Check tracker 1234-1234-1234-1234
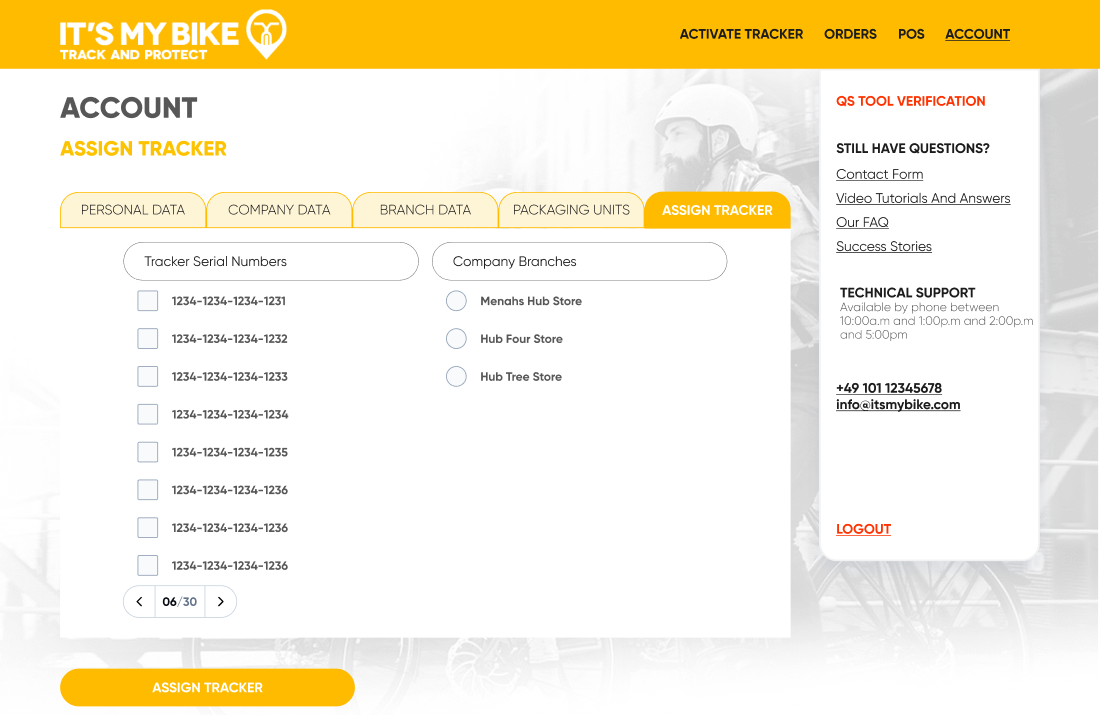Screen dimensions: 1100x715 (x=147, y=414)
